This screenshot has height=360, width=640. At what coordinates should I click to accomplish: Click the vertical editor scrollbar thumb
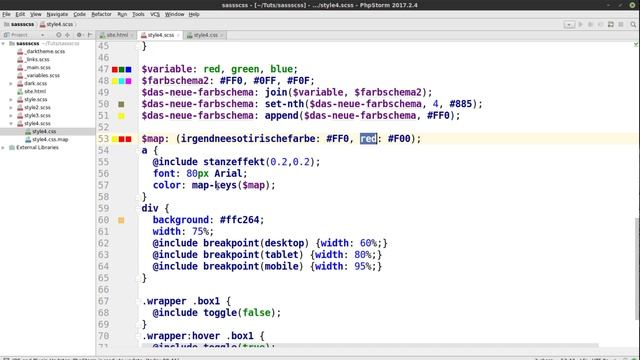click(637, 269)
